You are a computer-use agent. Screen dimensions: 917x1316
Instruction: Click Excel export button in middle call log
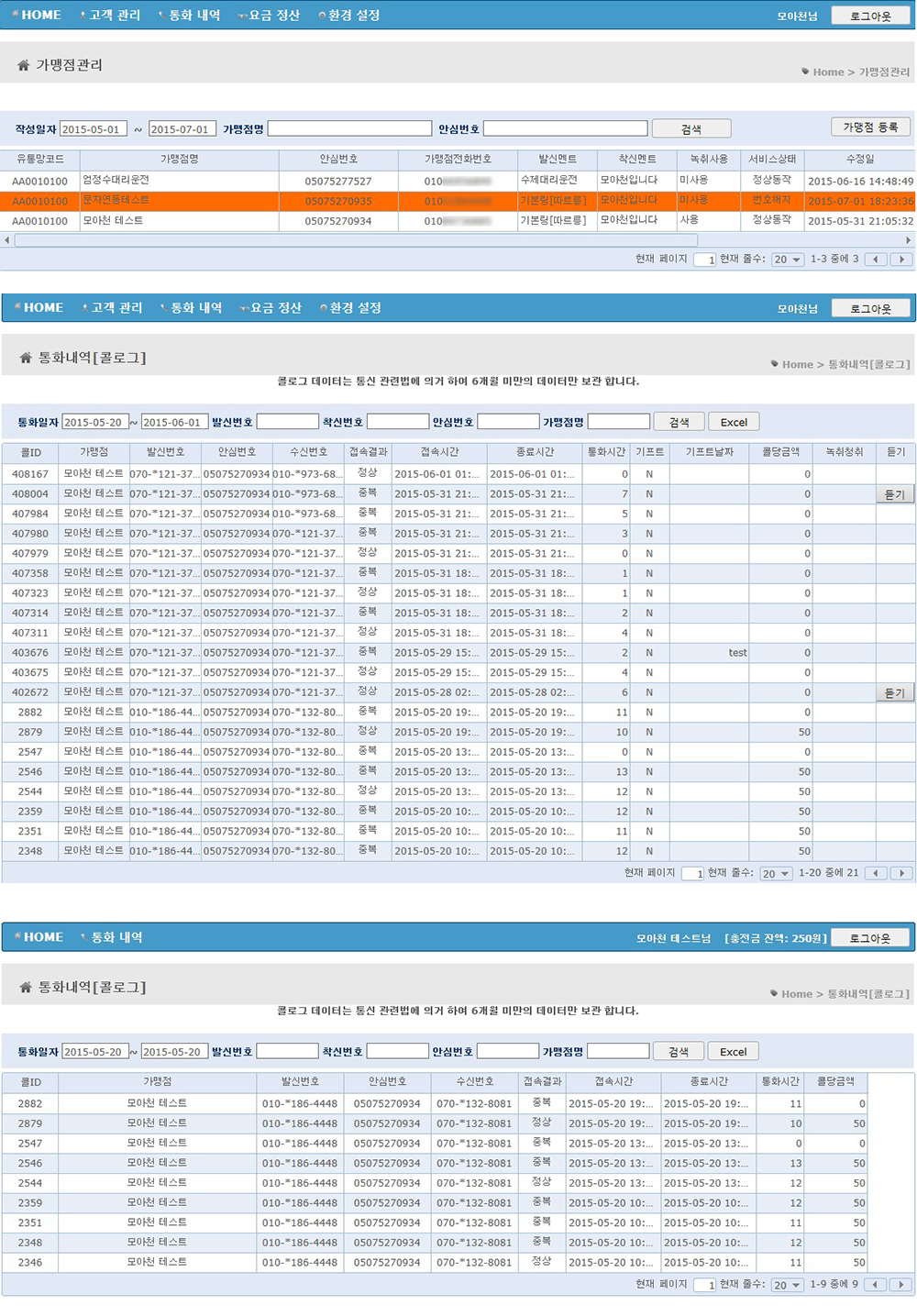click(734, 422)
